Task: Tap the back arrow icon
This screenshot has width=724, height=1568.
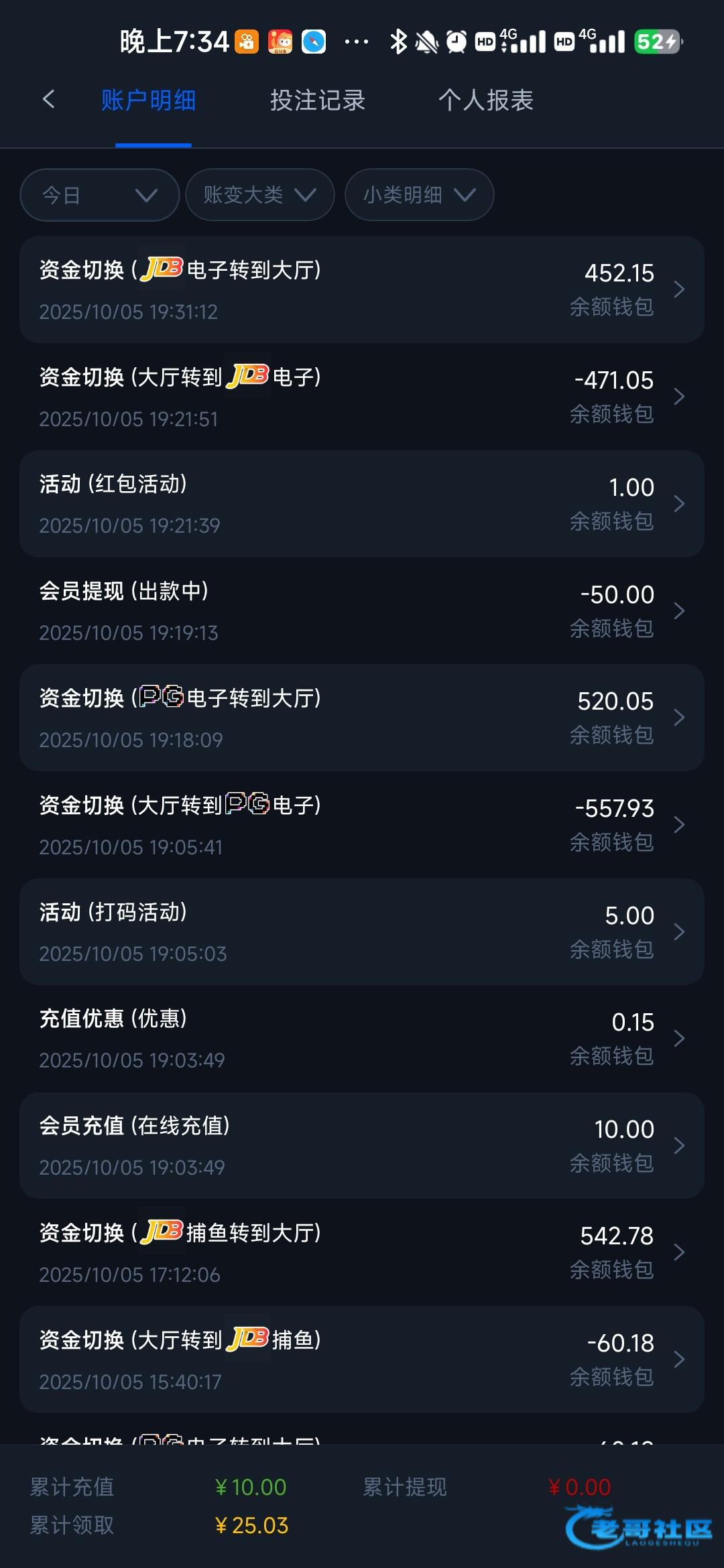Action: [48, 100]
